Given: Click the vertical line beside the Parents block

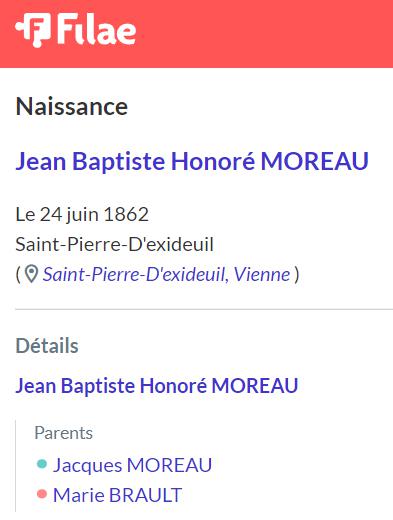Looking at the screenshot, I should 16,466.
